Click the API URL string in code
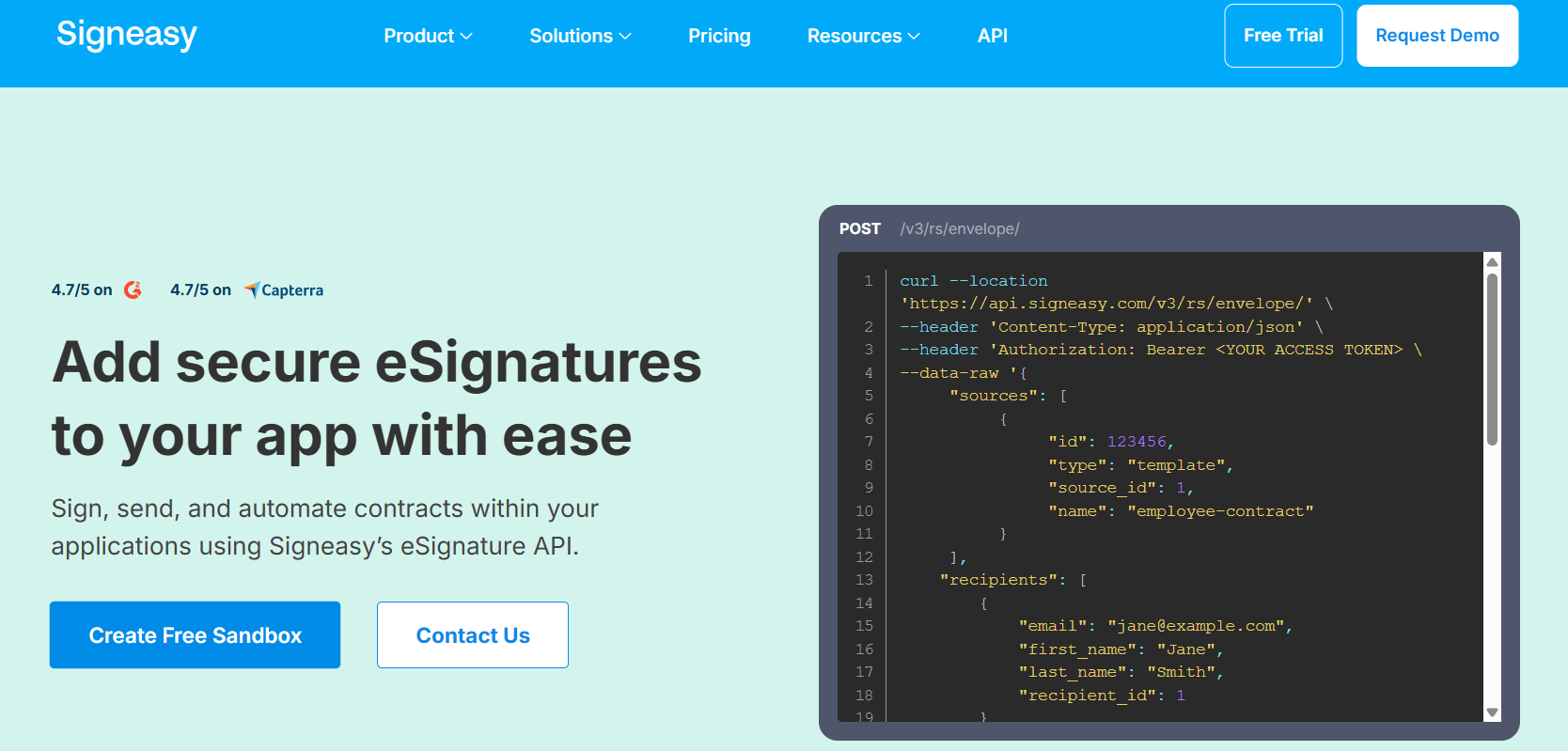 click(1106, 304)
